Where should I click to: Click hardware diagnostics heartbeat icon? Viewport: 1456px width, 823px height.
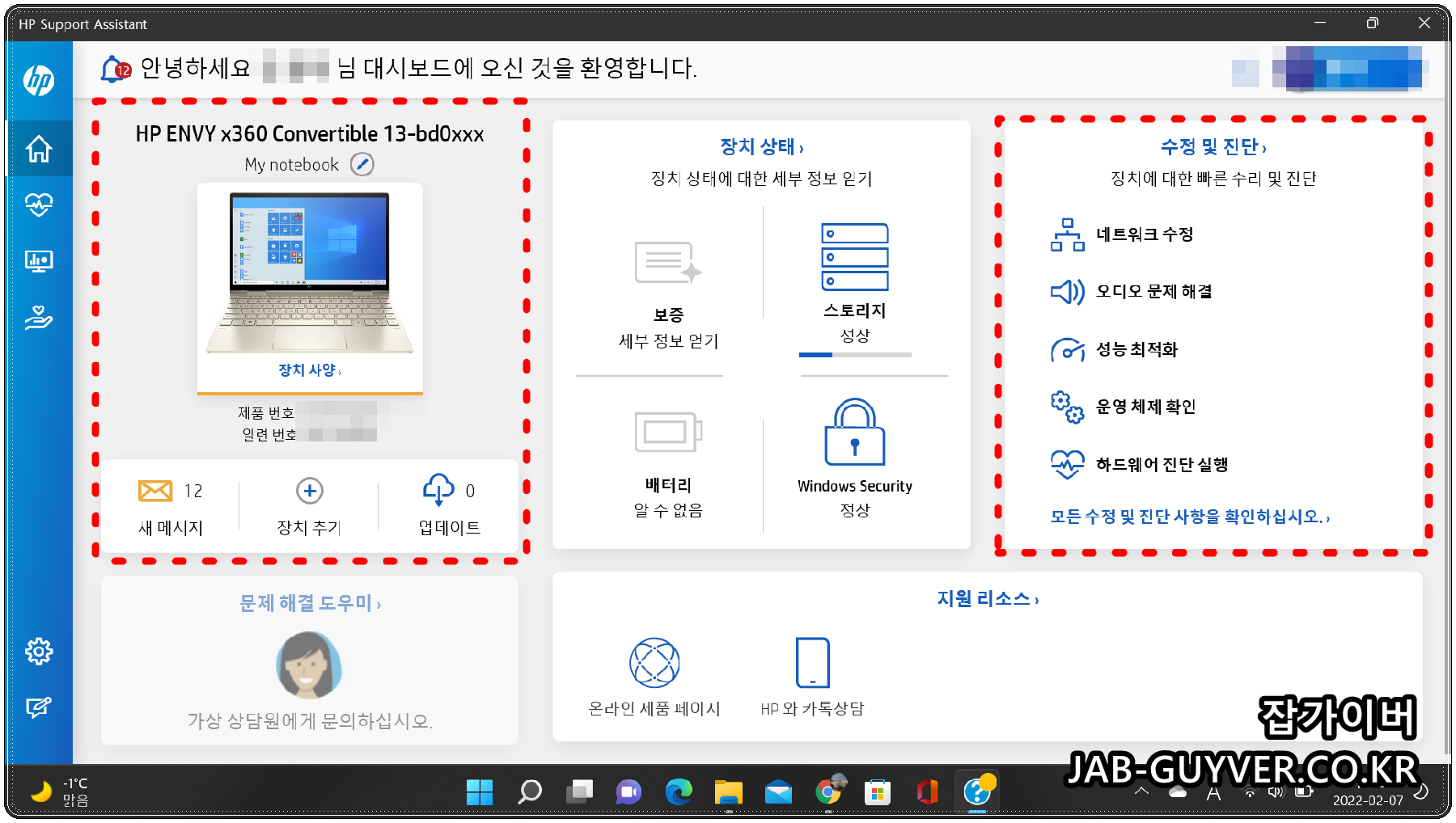point(1067,464)
